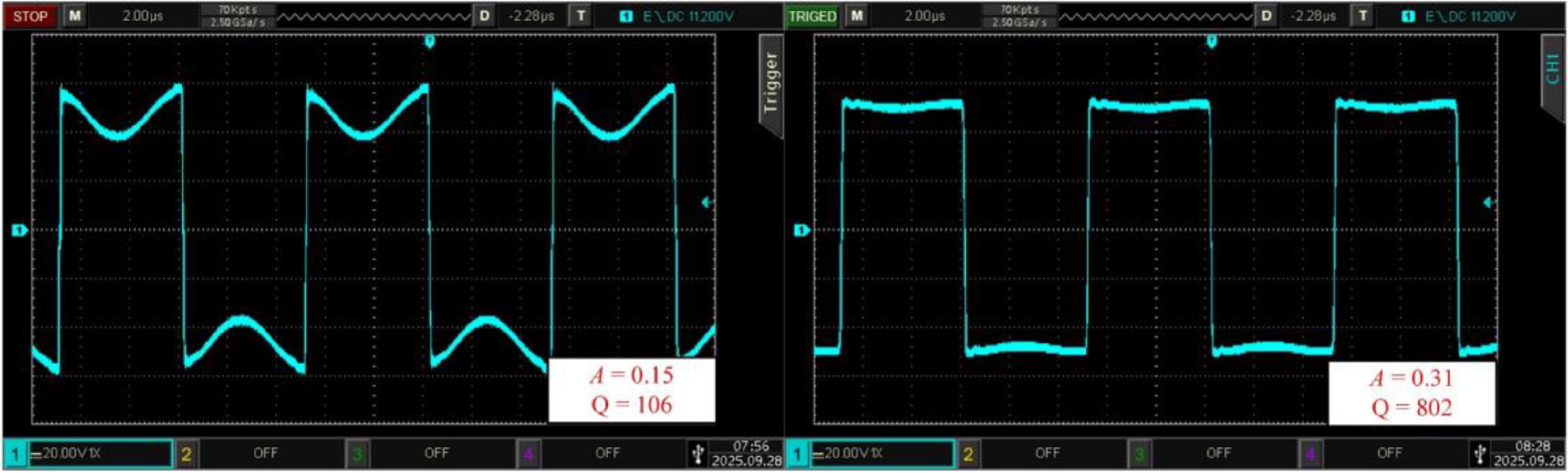This screenshot has width=1568, height=473.
Task: Click the USB icon on TRIGED screen
Action: coord(1480,454)
